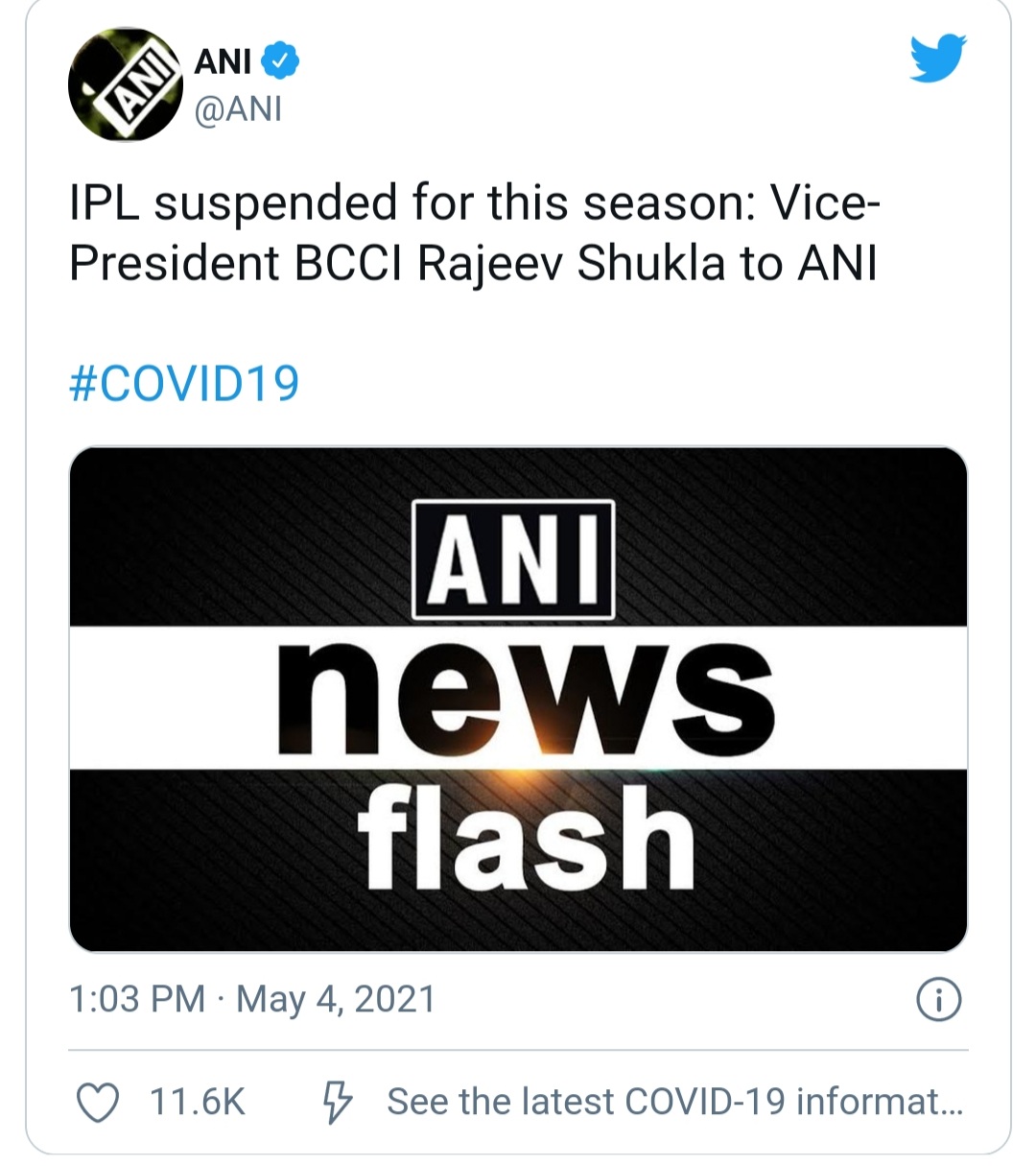Open the 1:03 PM timestamp
The width and height of the screenshot is (1036, 1166).
tap(137, 999)
